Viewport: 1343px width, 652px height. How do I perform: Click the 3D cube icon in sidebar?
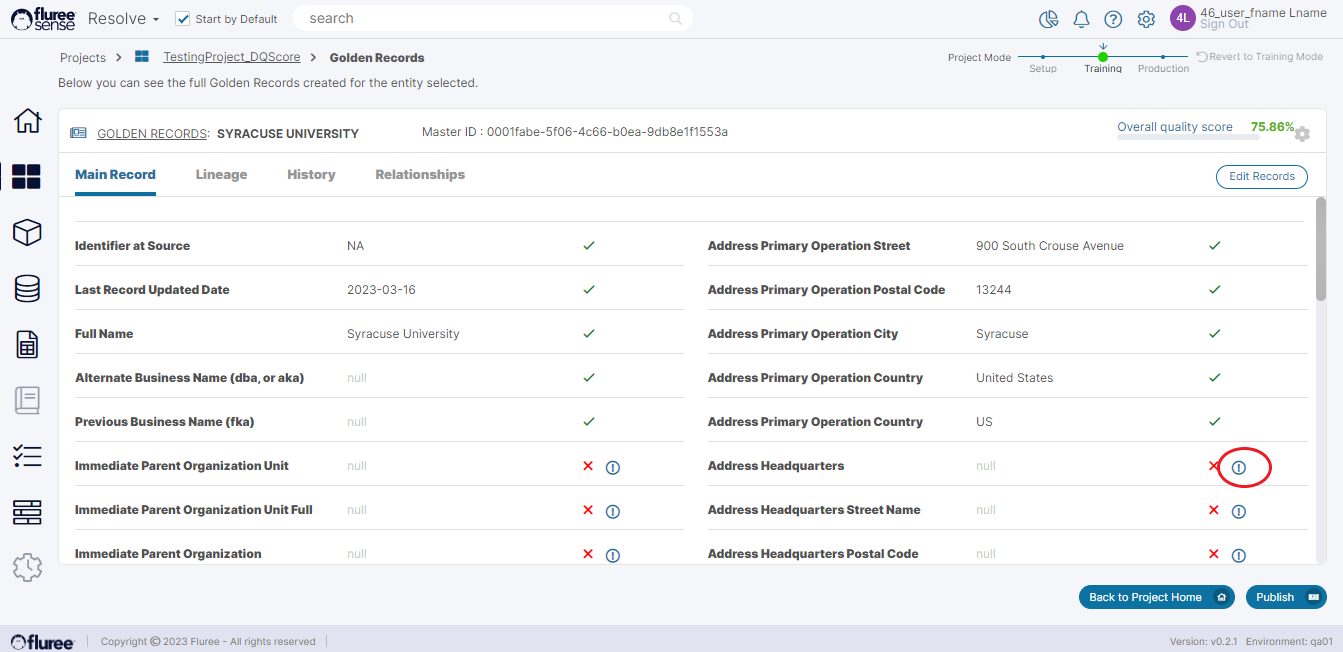click(27, 233)
